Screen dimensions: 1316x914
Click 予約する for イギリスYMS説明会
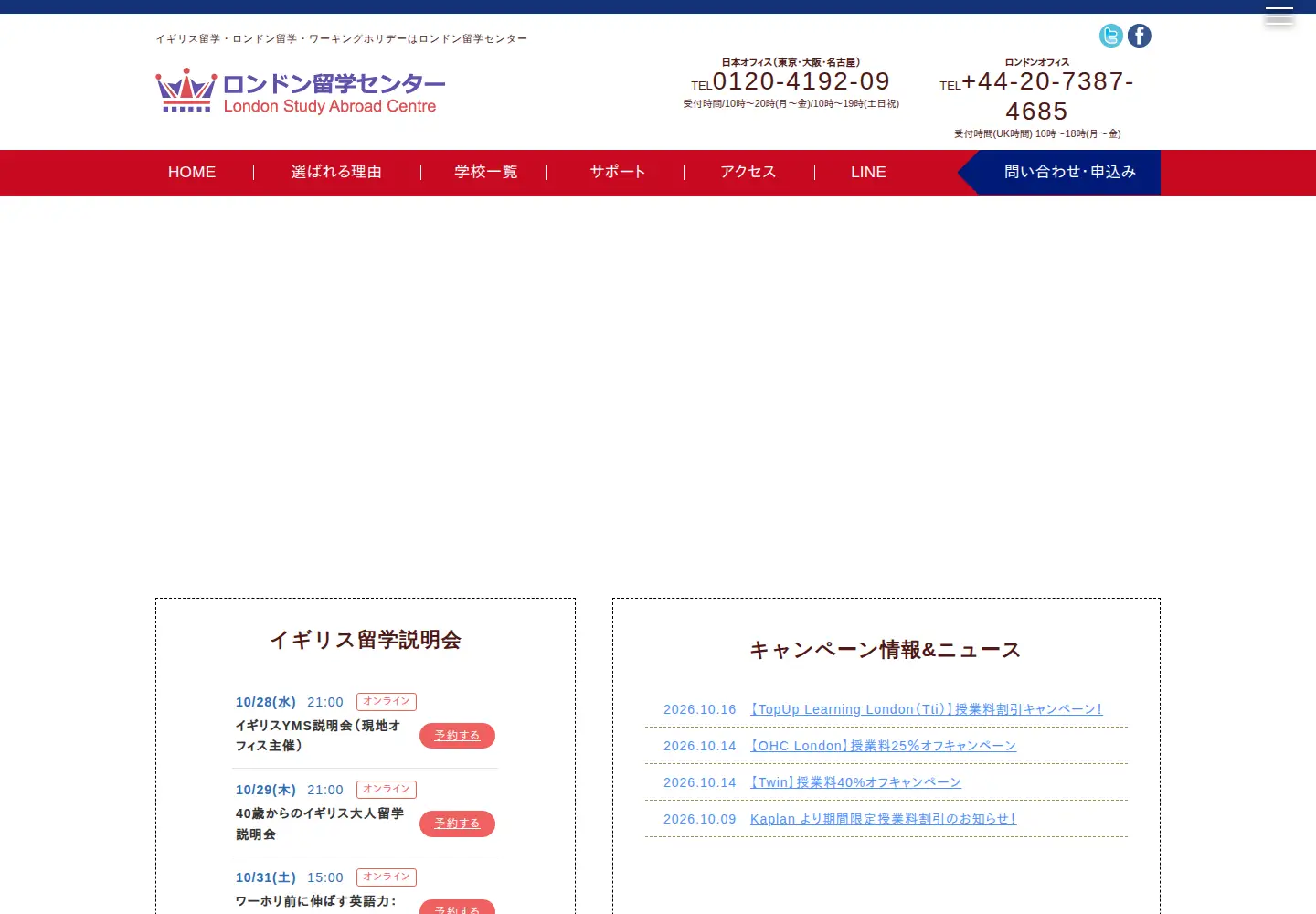(x=457, y=736)
